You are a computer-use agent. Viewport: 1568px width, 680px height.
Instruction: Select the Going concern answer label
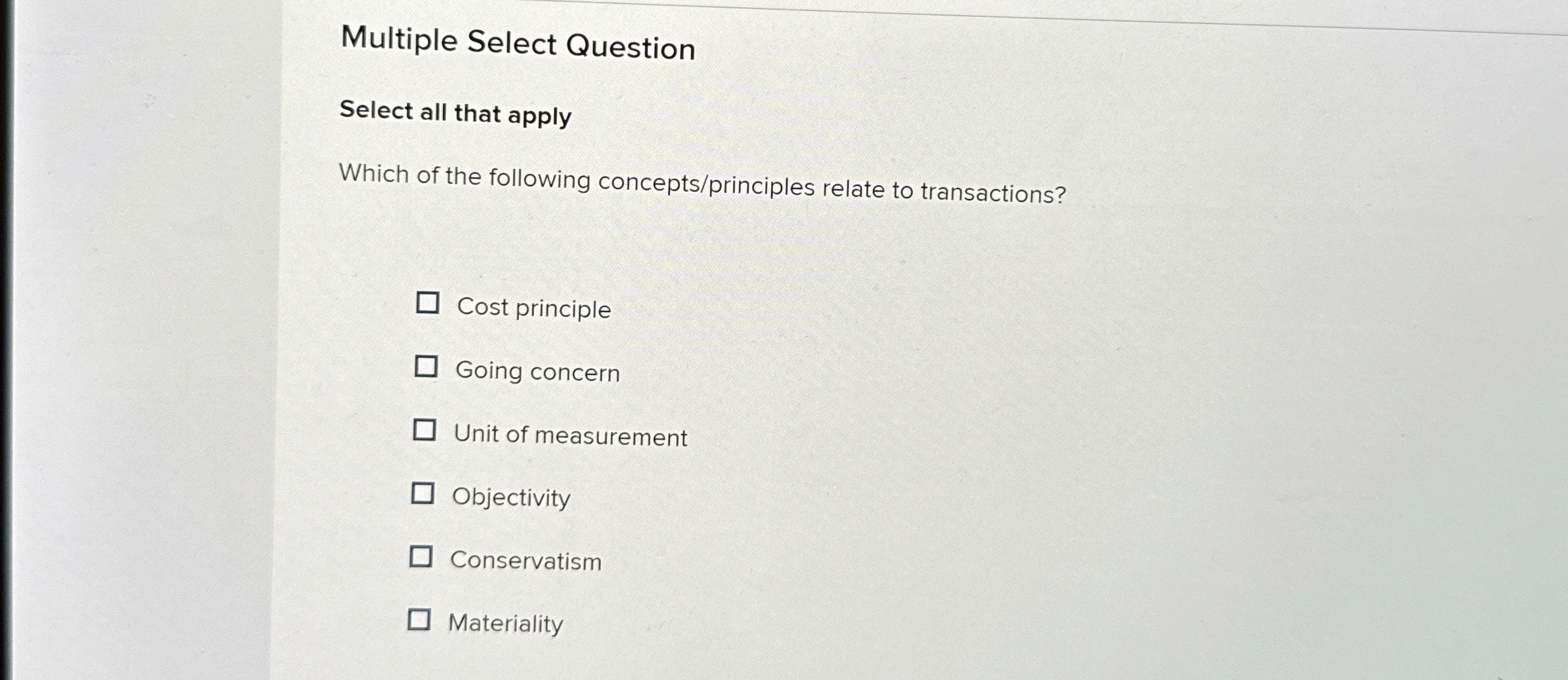[x=537, y=372]
